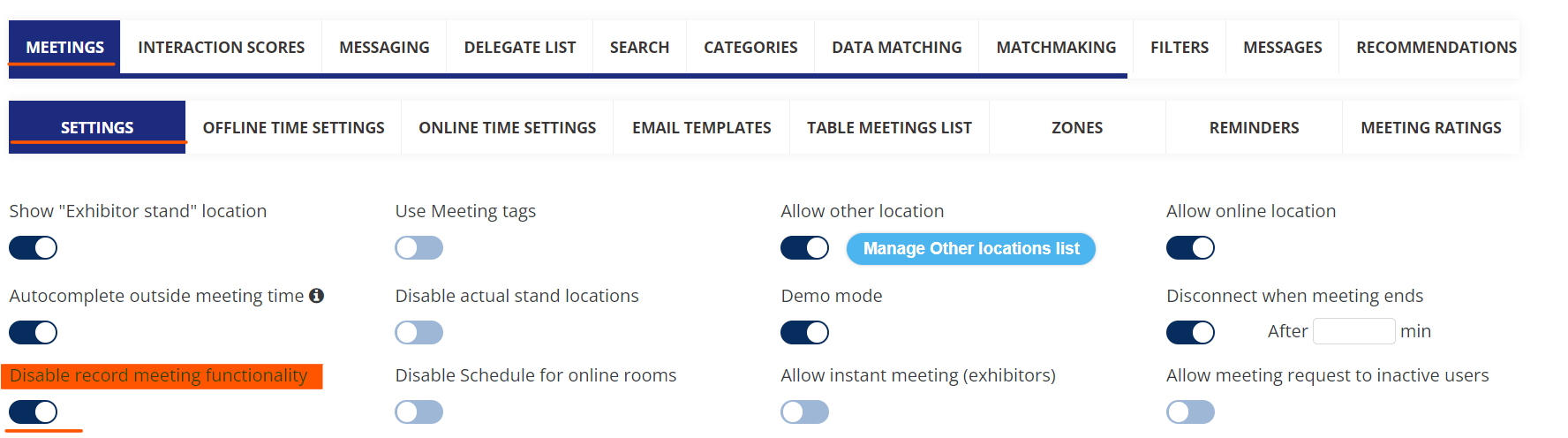The image size is (1568, 438).
Task: Focus the After minutes input field
Action: 1353,331
